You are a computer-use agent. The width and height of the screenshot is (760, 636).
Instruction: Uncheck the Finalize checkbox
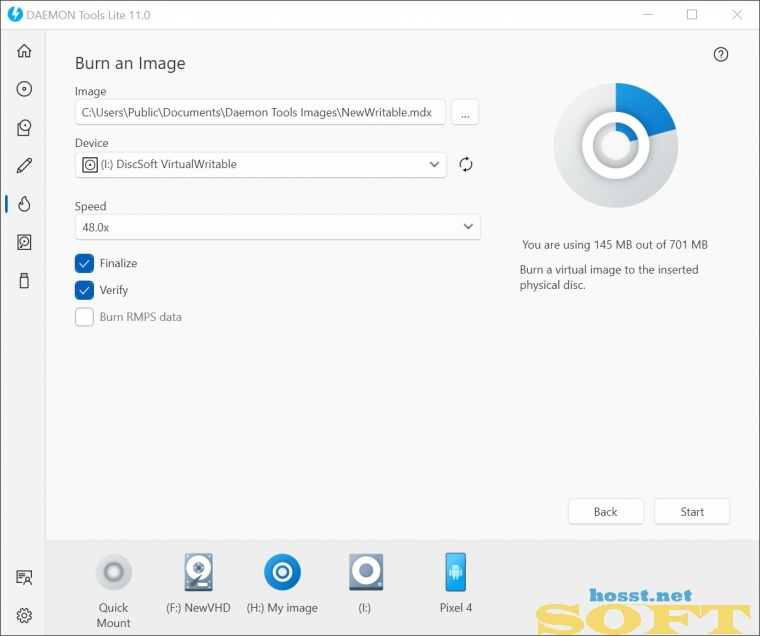(84, 263)
